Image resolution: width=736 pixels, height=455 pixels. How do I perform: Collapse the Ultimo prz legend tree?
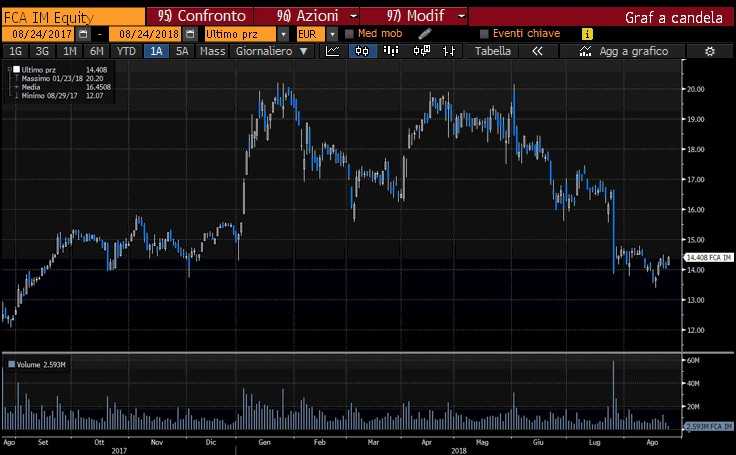pos(9,69)
